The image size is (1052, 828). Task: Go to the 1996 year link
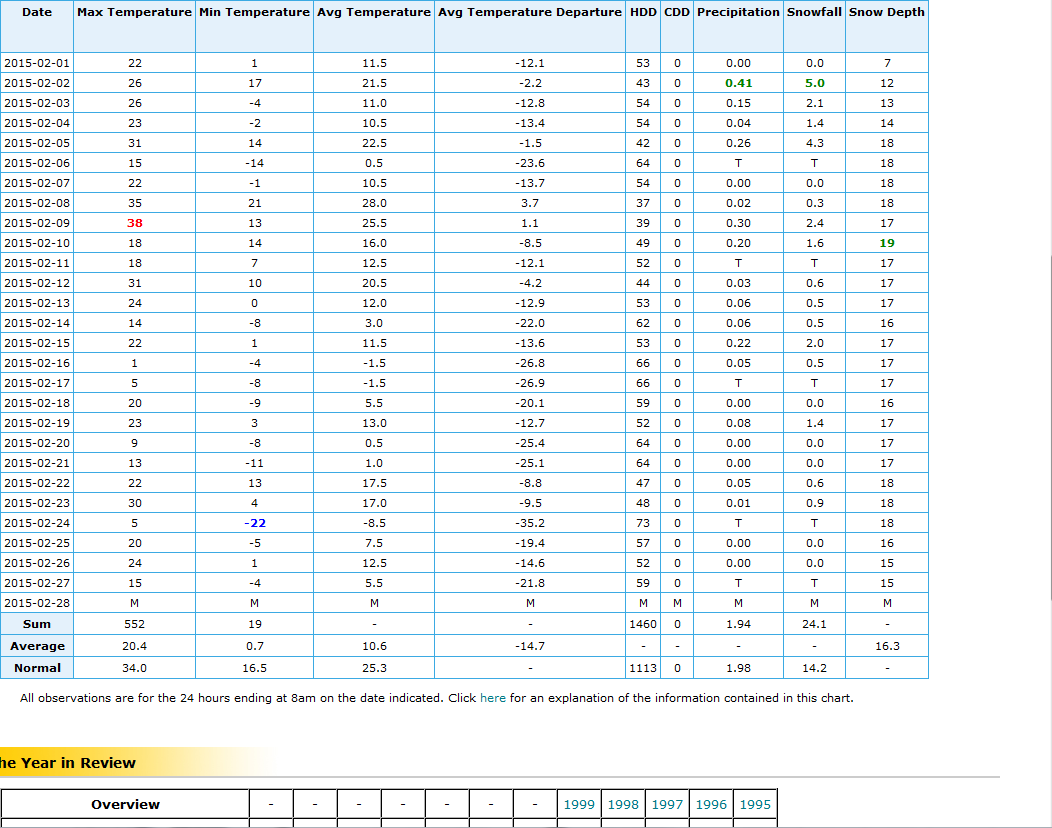point(711,804)
